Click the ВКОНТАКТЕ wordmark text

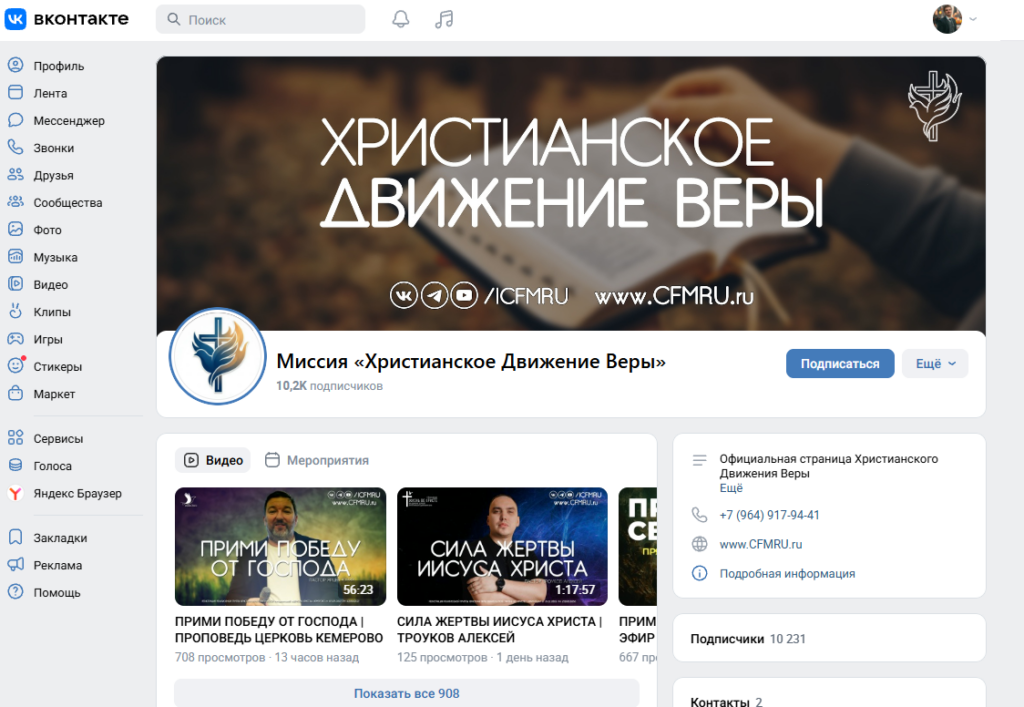tap(81, 19)
